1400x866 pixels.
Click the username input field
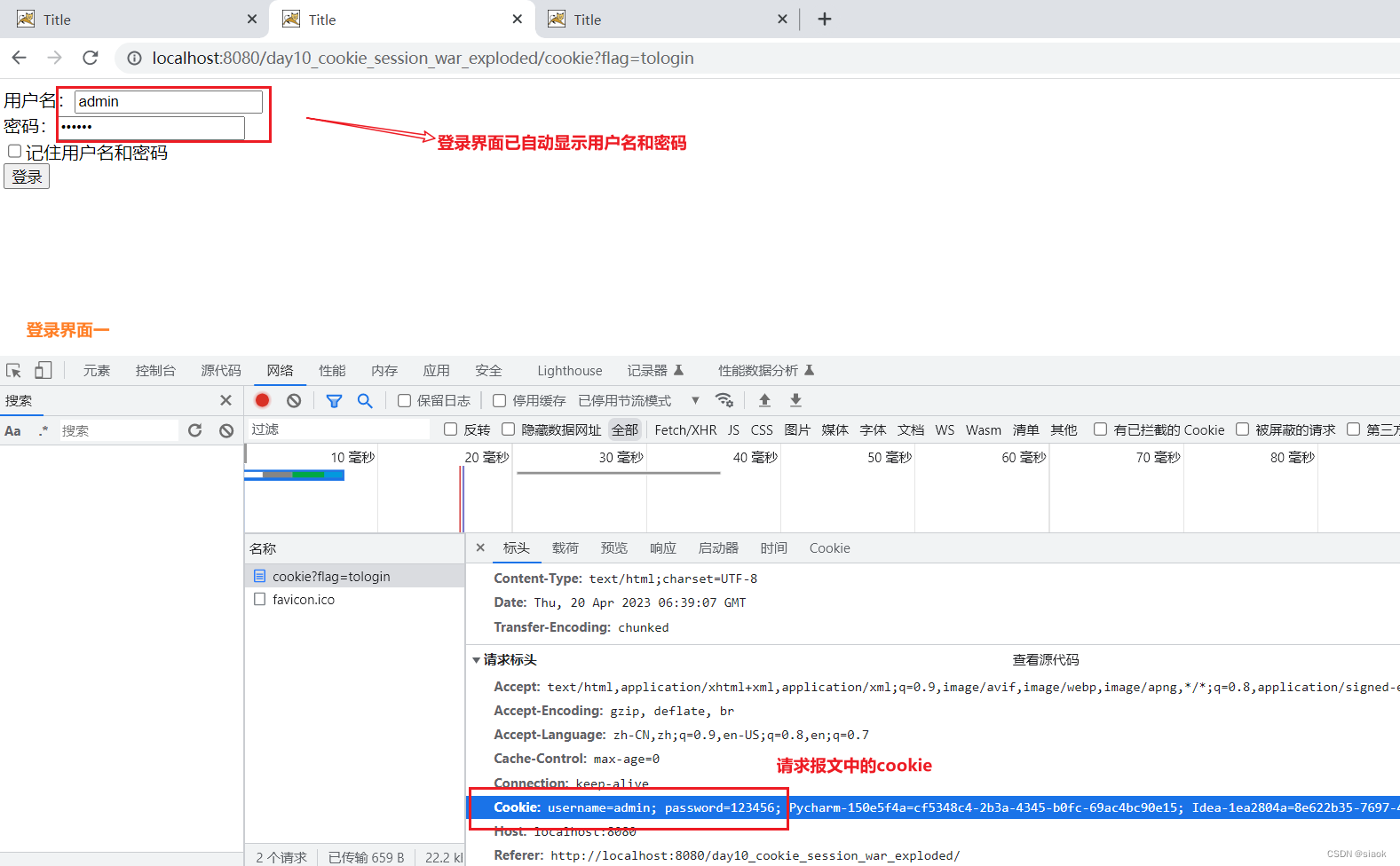pos(168,101)
